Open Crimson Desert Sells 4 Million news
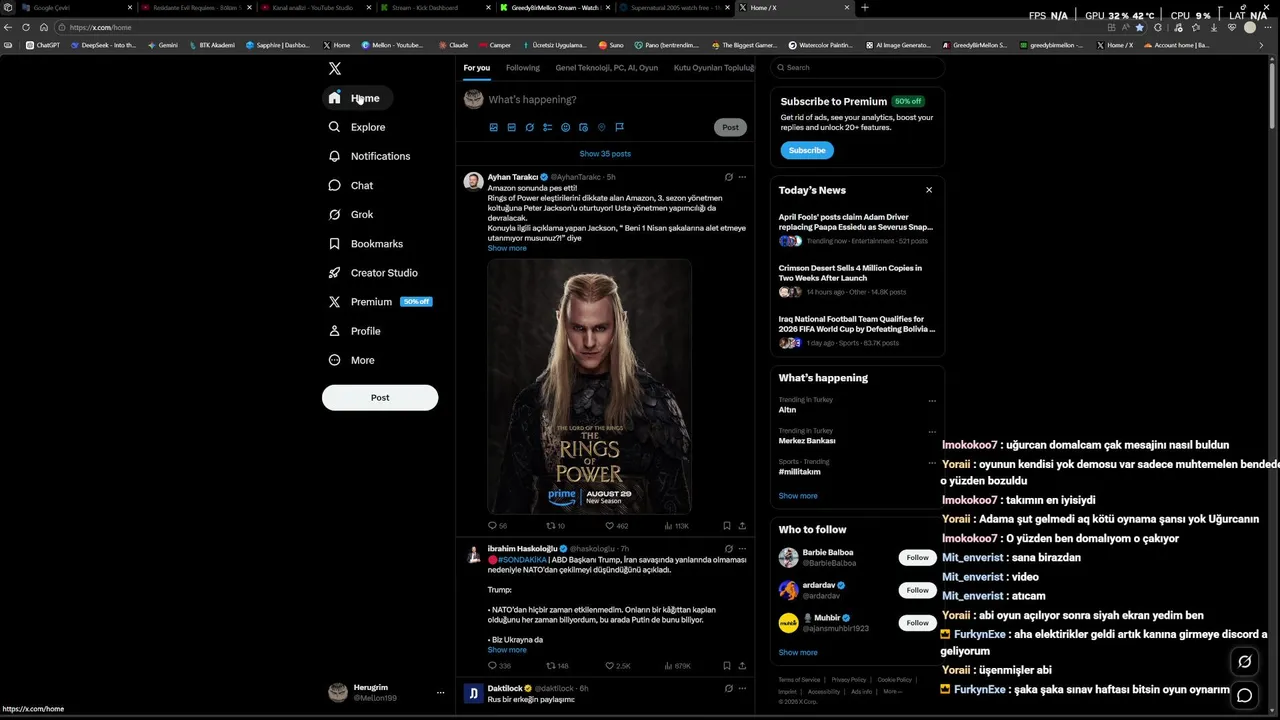1280x720 pixels. pyautogui.click(x=857, y=281)
